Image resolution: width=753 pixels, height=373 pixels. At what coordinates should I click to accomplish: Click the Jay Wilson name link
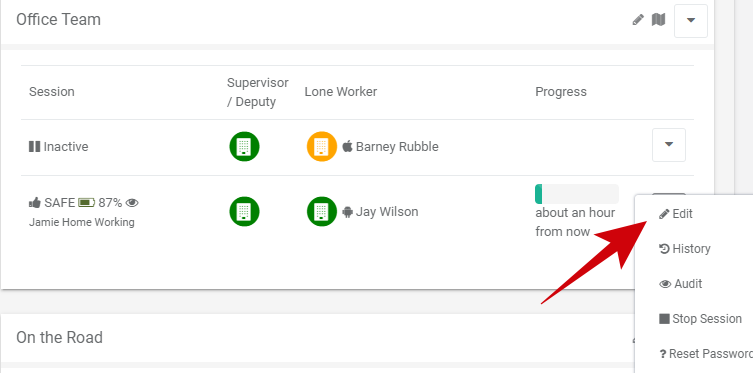point(387,212)
